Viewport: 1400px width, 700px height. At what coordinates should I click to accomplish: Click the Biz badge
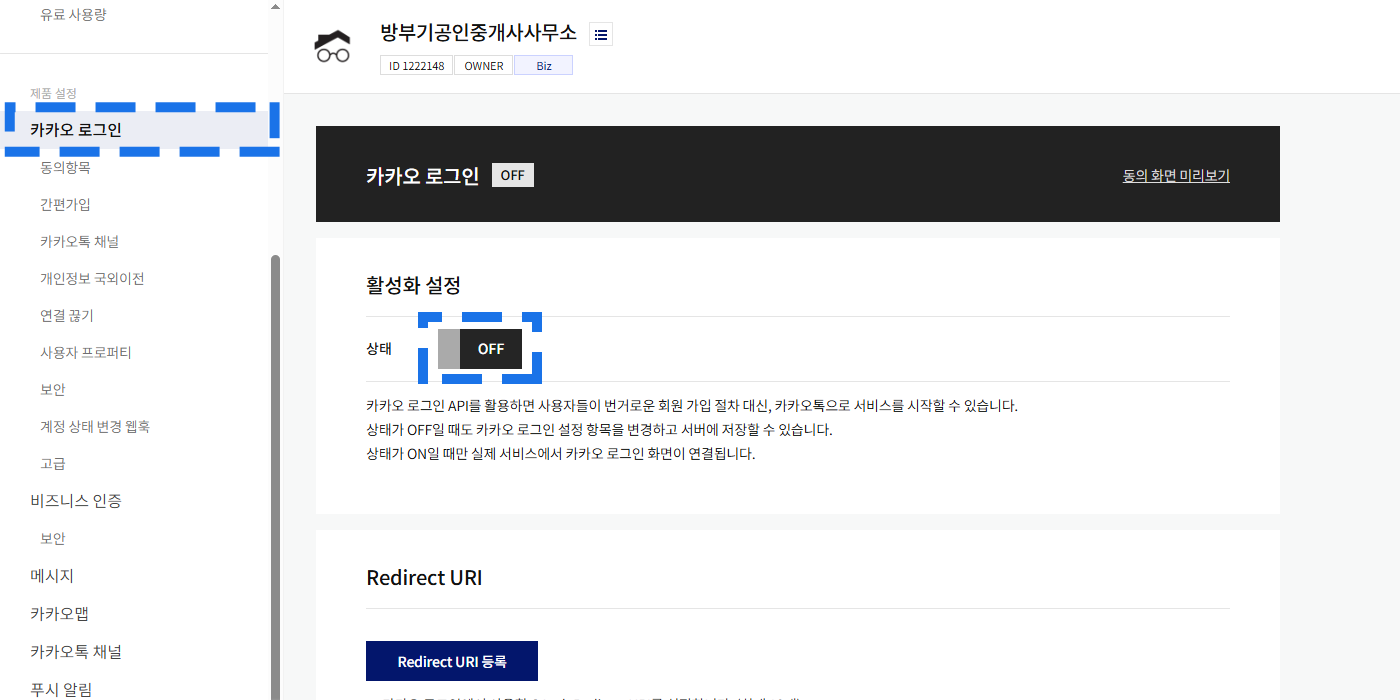[x=543, y=66]
